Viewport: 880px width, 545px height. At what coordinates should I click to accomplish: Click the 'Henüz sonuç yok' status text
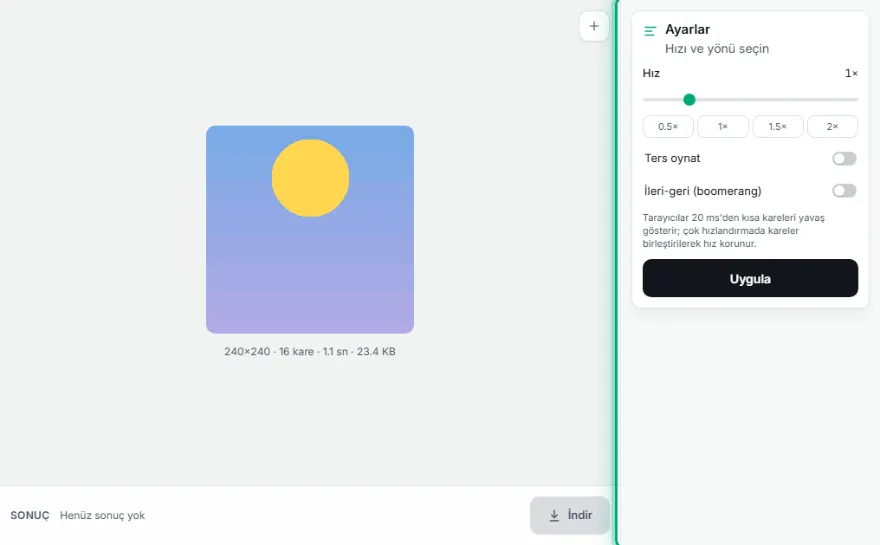[102, 515]
